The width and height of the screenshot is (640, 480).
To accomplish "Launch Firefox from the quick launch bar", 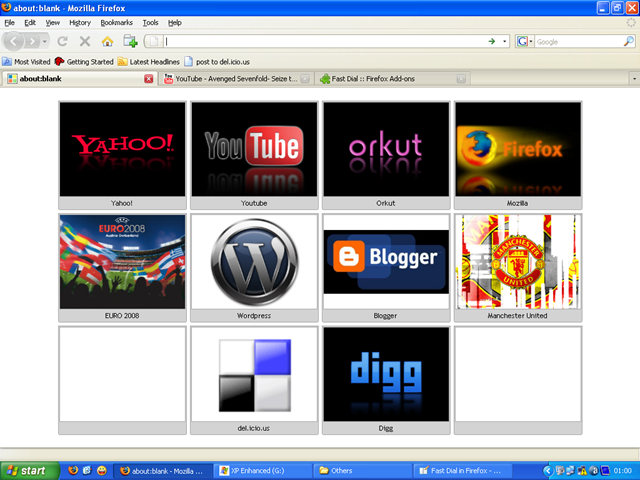I will tap(73, 470).
